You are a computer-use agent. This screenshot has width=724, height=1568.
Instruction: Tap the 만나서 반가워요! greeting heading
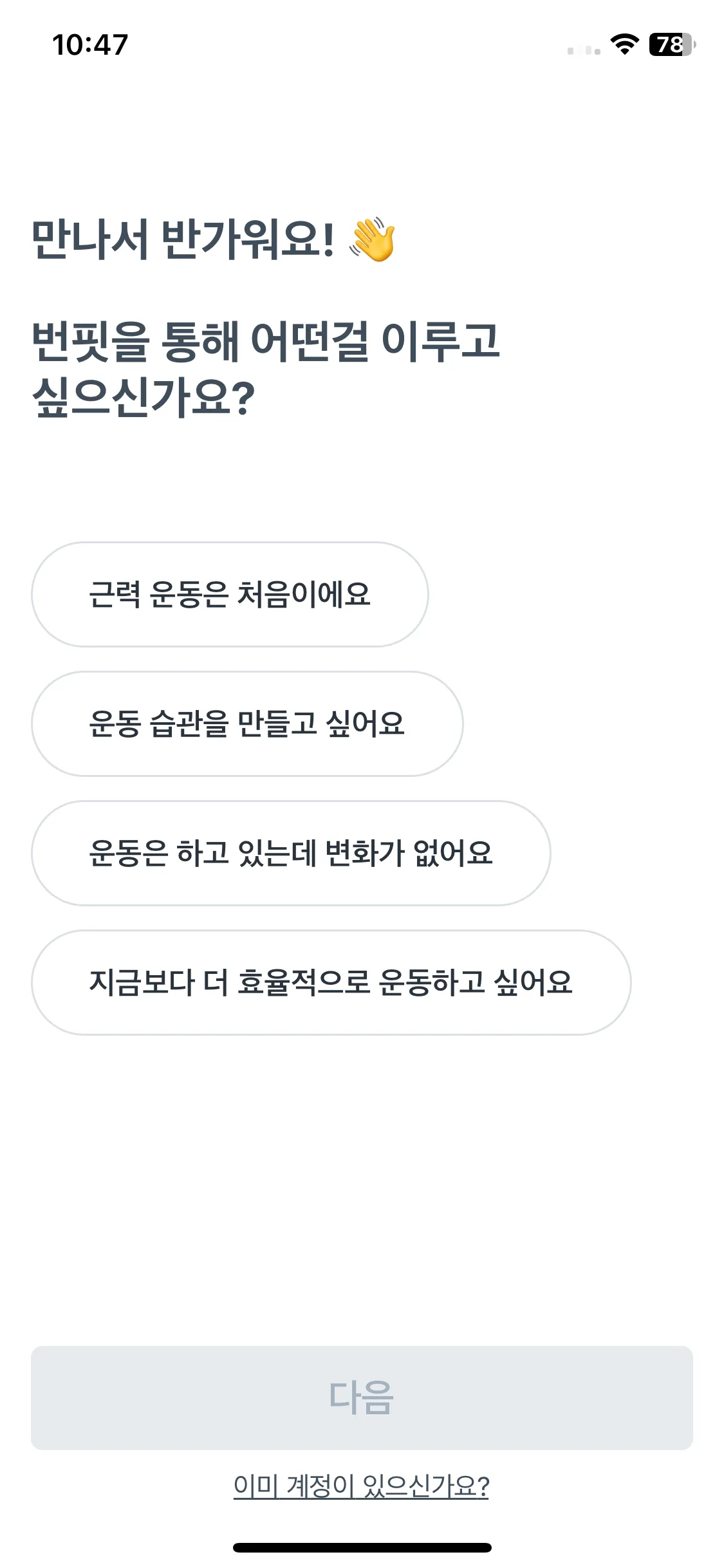(183, 239)
